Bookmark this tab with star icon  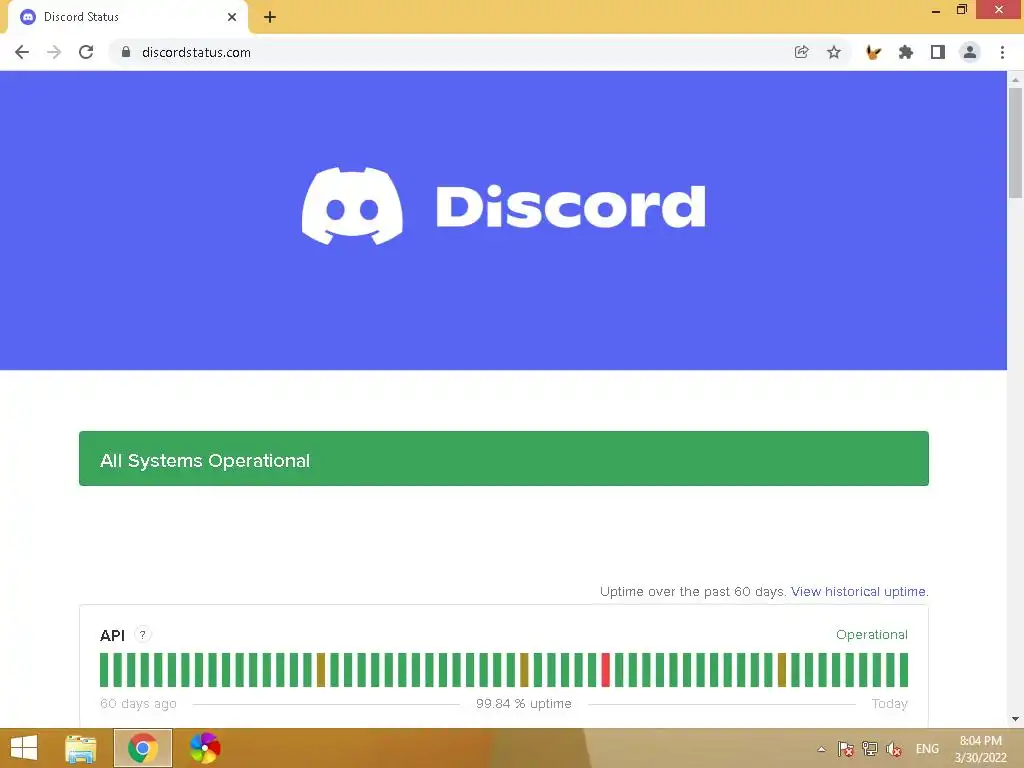coord(833,52)
